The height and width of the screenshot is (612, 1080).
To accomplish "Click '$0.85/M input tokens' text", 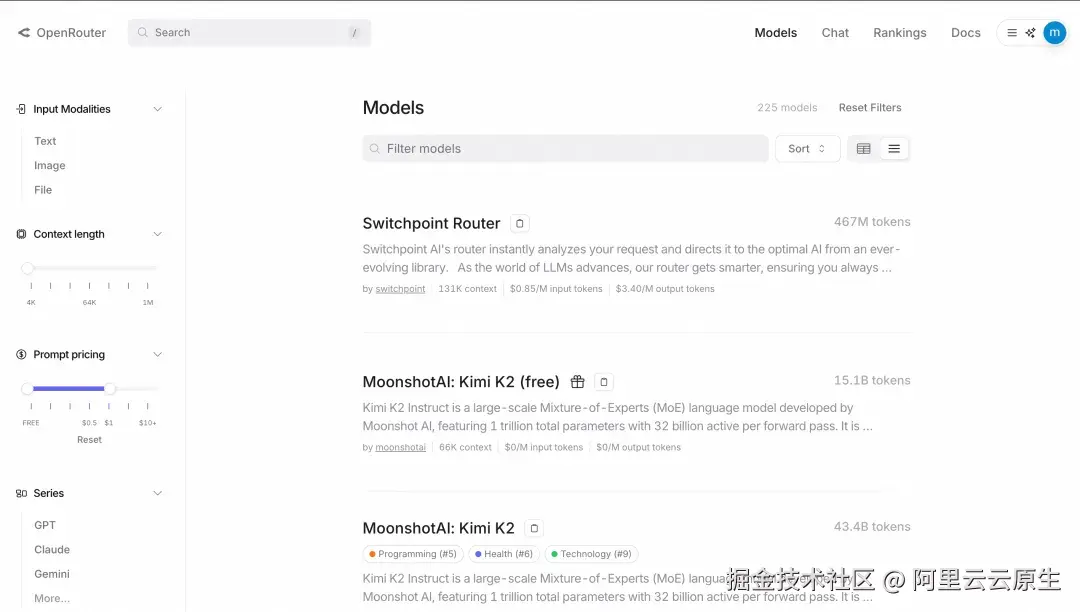I will click(x=556, y=289).
